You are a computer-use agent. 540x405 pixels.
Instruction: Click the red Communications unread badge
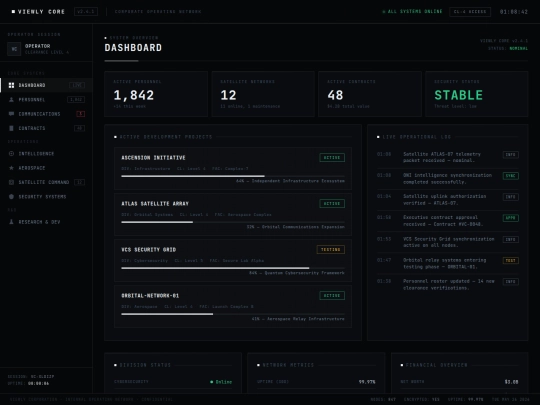coord(81,114)
